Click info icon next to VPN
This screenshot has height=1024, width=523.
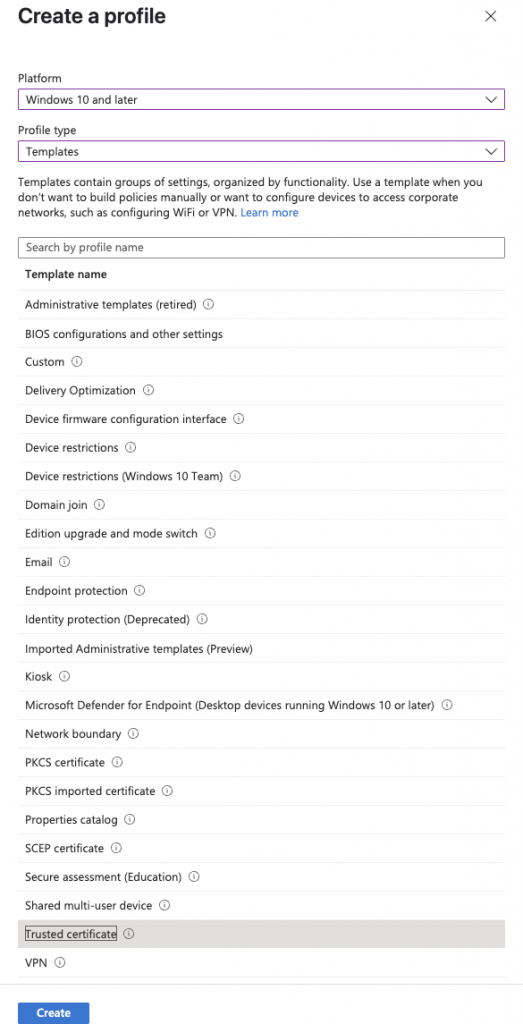(60, 963)
